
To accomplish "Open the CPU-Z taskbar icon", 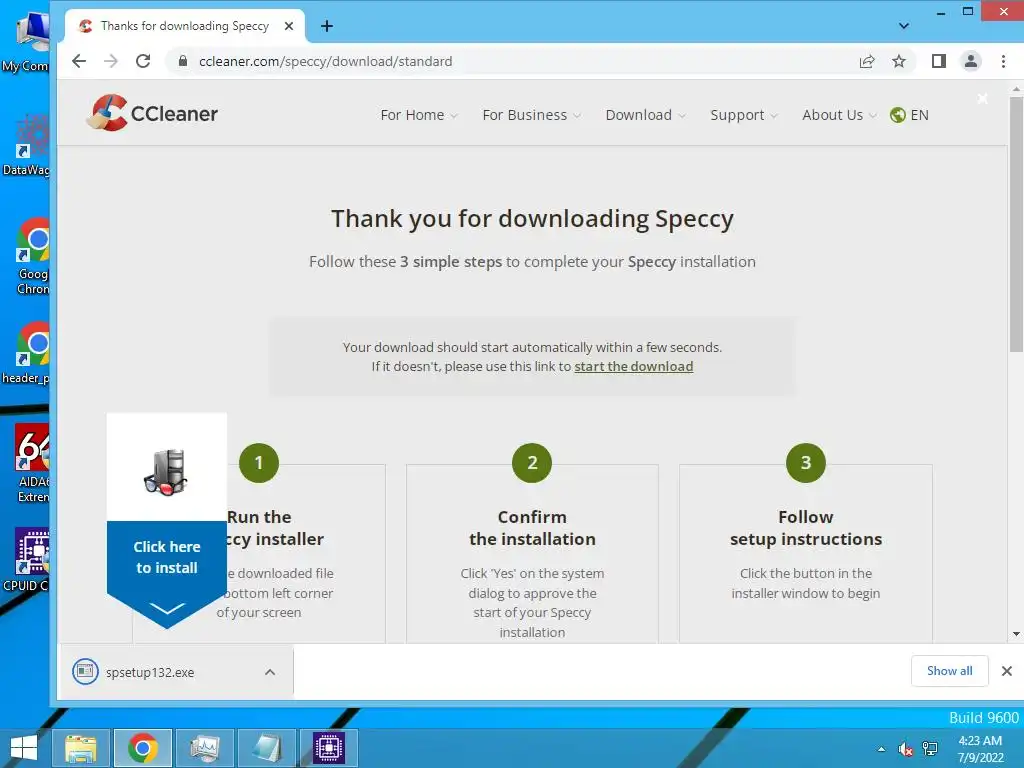I will tap(328, 748).
